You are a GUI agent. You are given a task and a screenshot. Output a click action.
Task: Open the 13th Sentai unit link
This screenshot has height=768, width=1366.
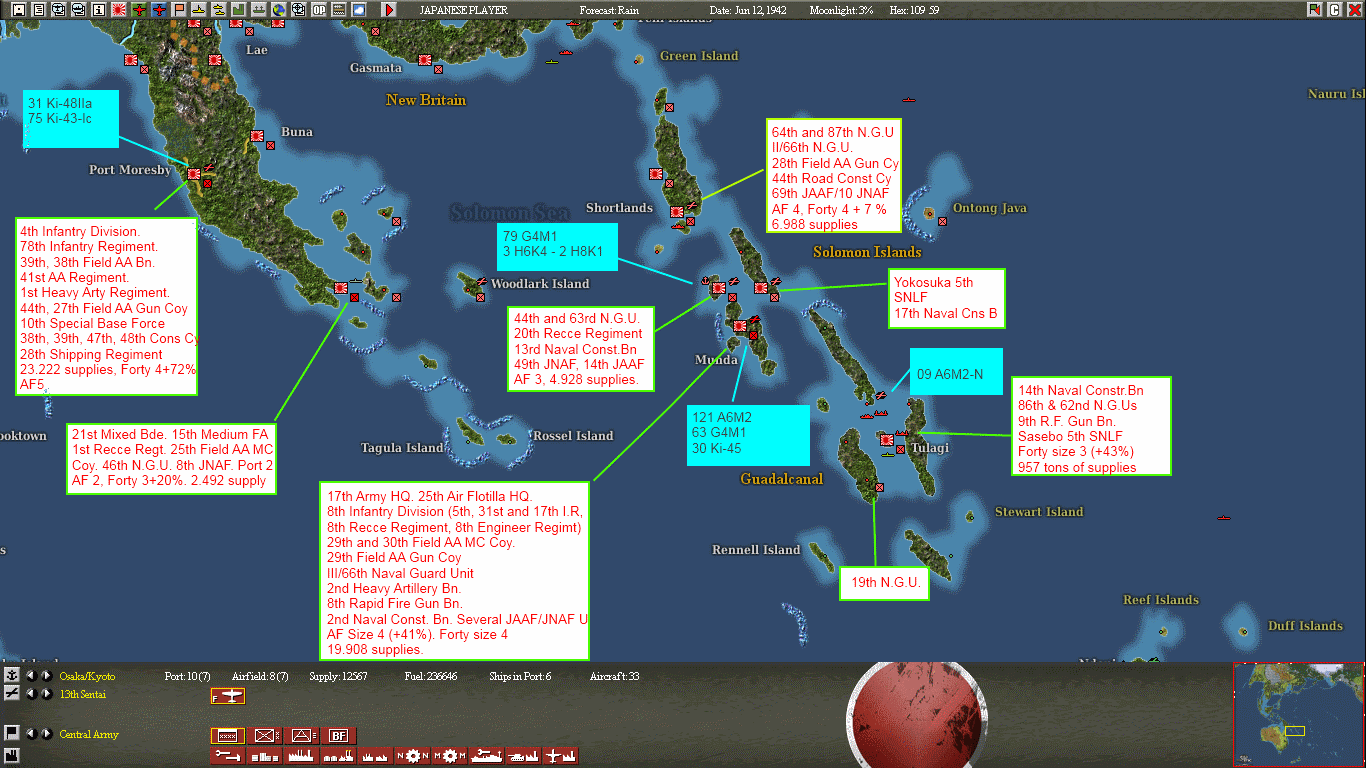point(82,694)
